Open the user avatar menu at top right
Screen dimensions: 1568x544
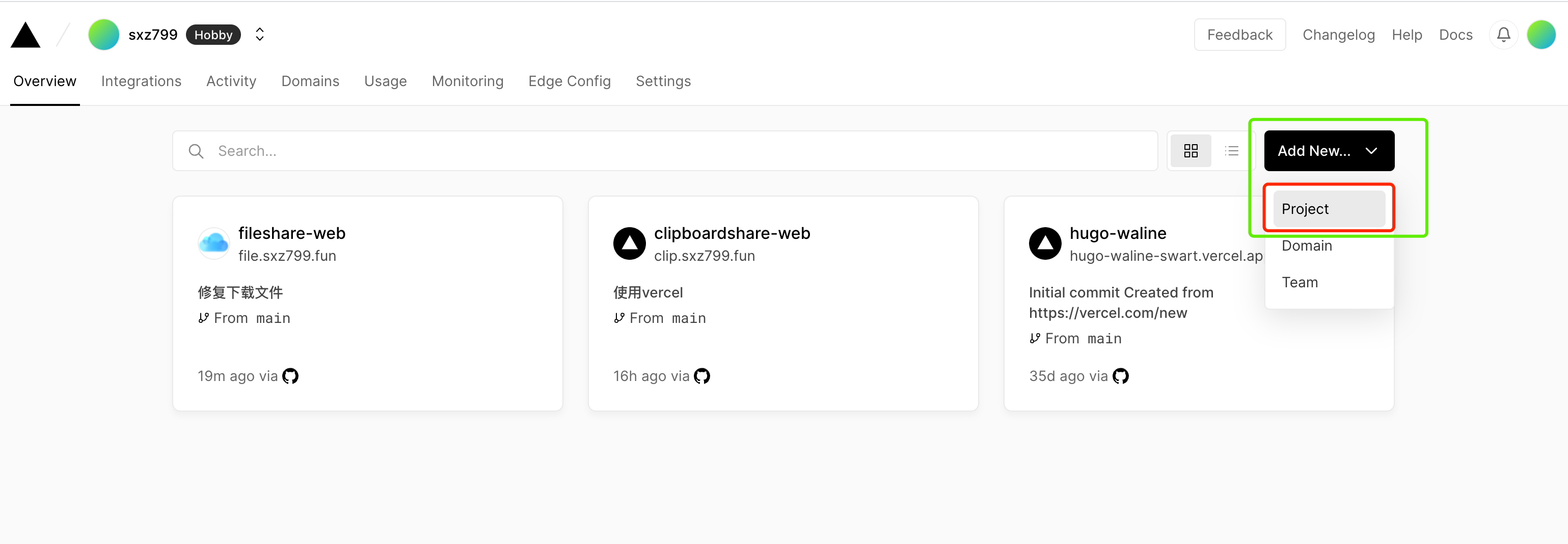point(1541,35)
